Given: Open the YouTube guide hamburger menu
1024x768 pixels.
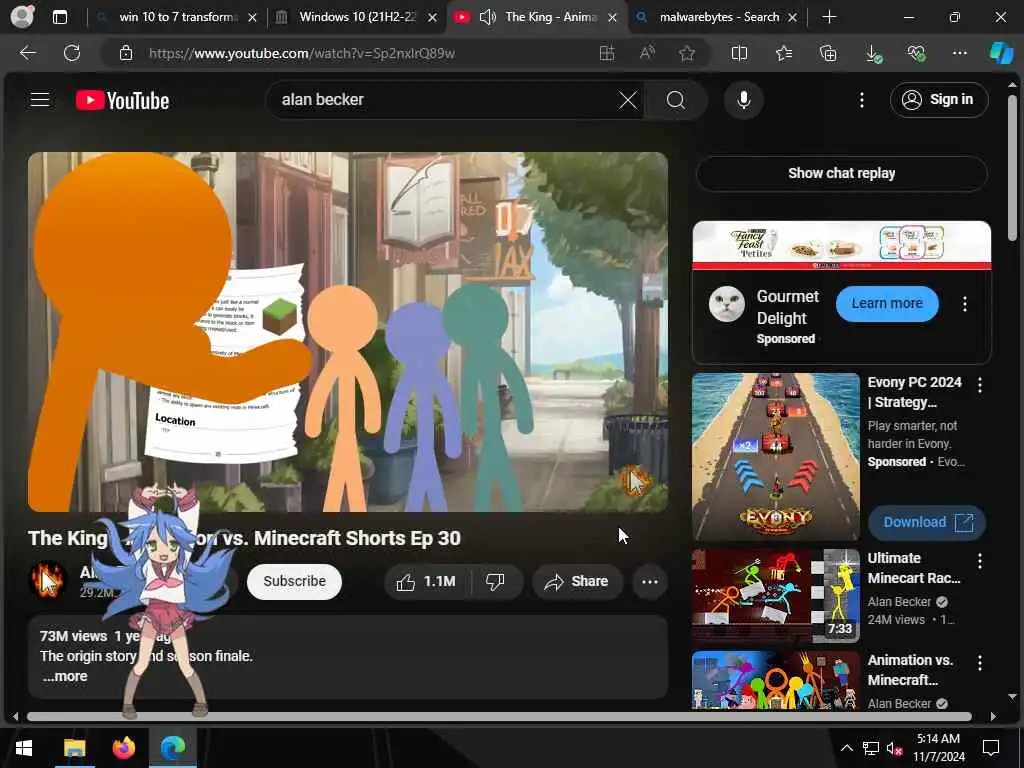Looking at the screenshot, I should (40, 99).
